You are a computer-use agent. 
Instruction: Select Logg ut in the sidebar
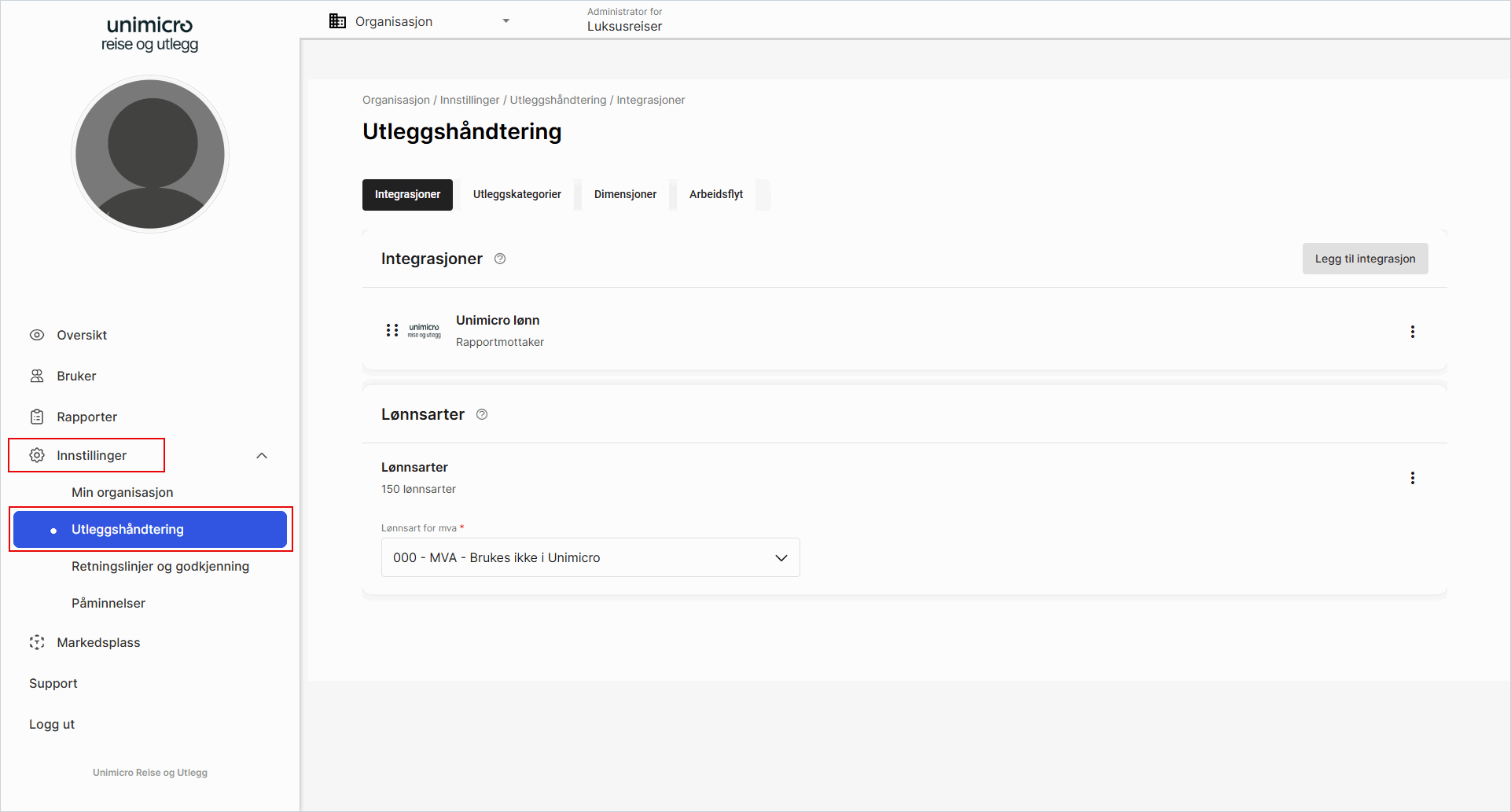(x=52, y=724)
